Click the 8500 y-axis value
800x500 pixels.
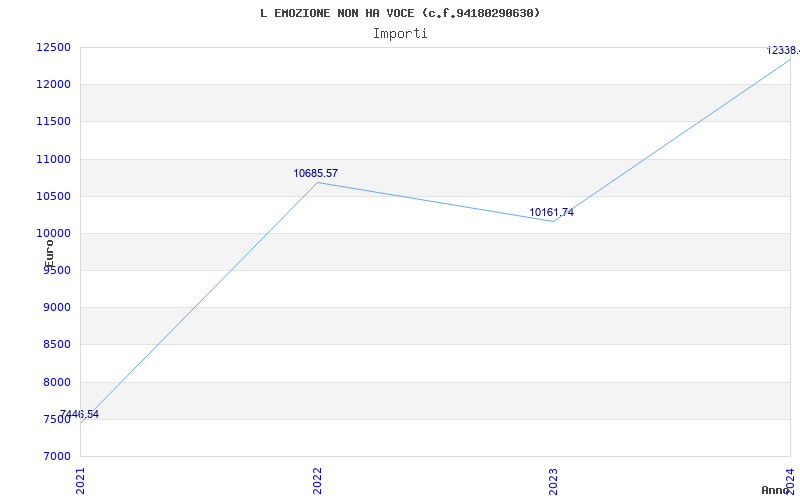[x=56, y=345]
